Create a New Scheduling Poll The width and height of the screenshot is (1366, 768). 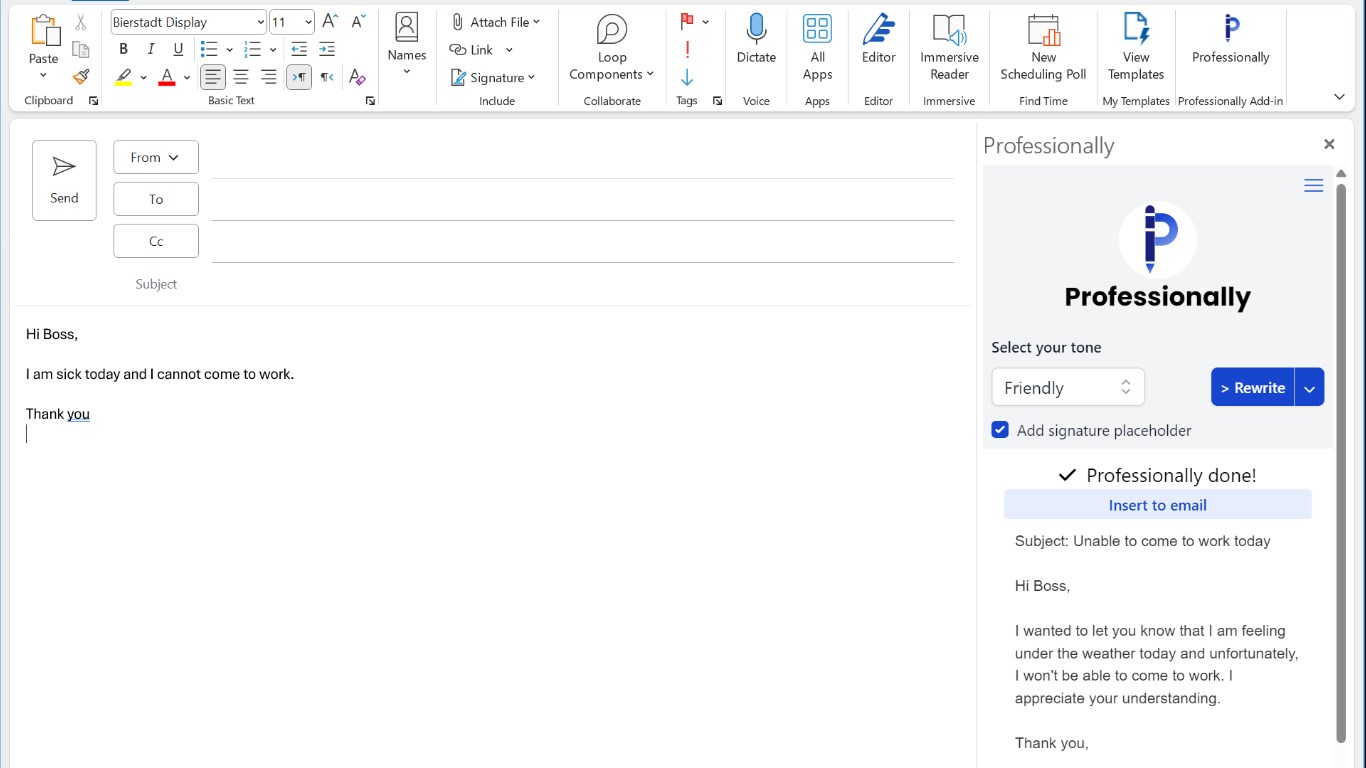[1043, 47]
